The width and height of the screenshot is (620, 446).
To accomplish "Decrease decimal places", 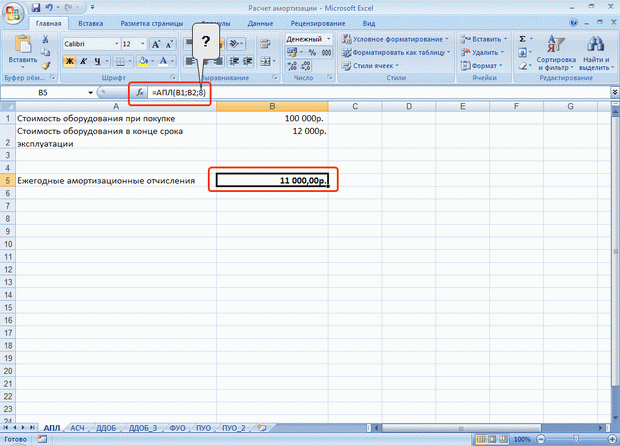I will point(306,66).
